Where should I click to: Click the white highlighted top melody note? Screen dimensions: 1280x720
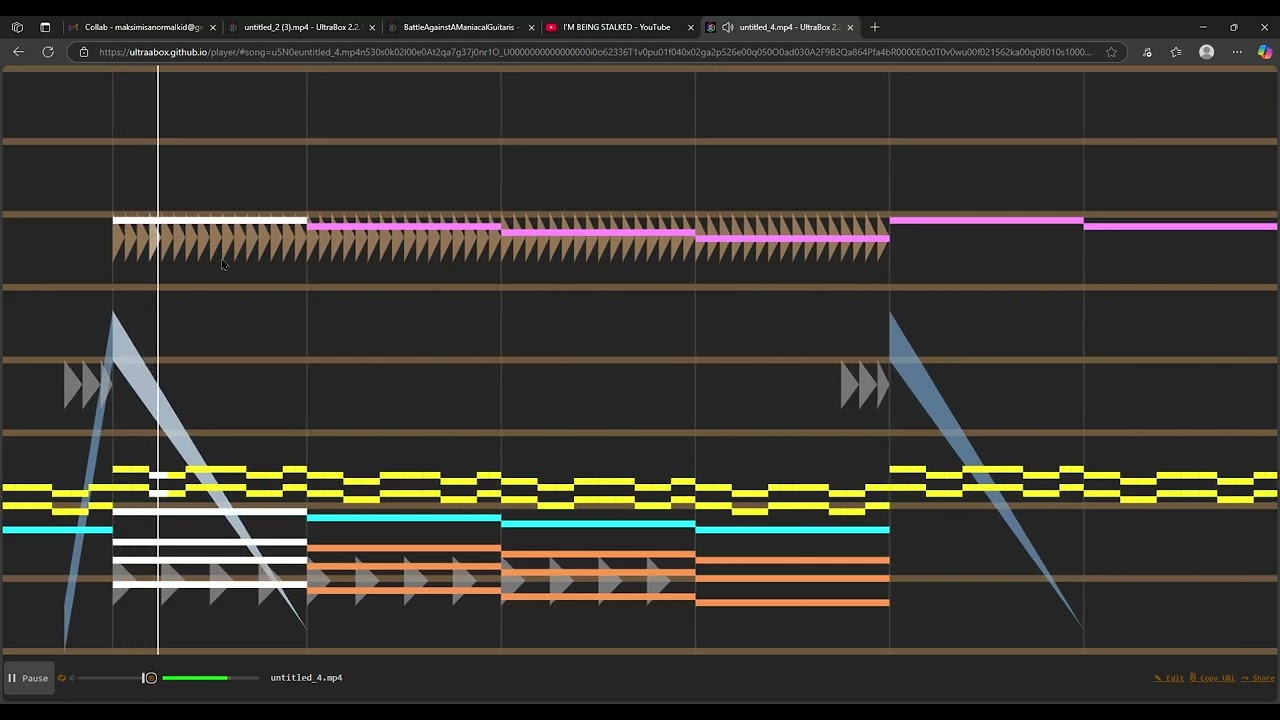click(x=210, y=219)
